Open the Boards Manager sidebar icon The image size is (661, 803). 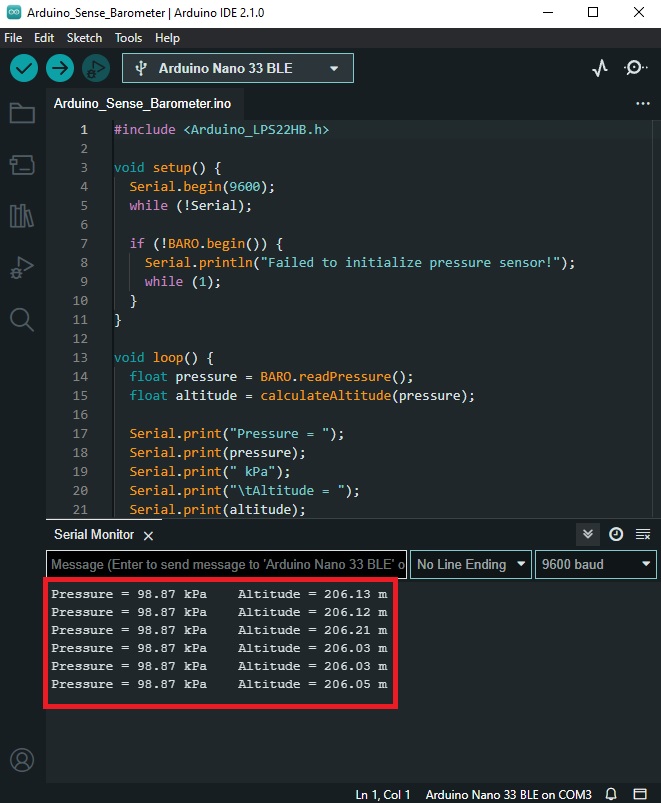click(x=22, y=165)
